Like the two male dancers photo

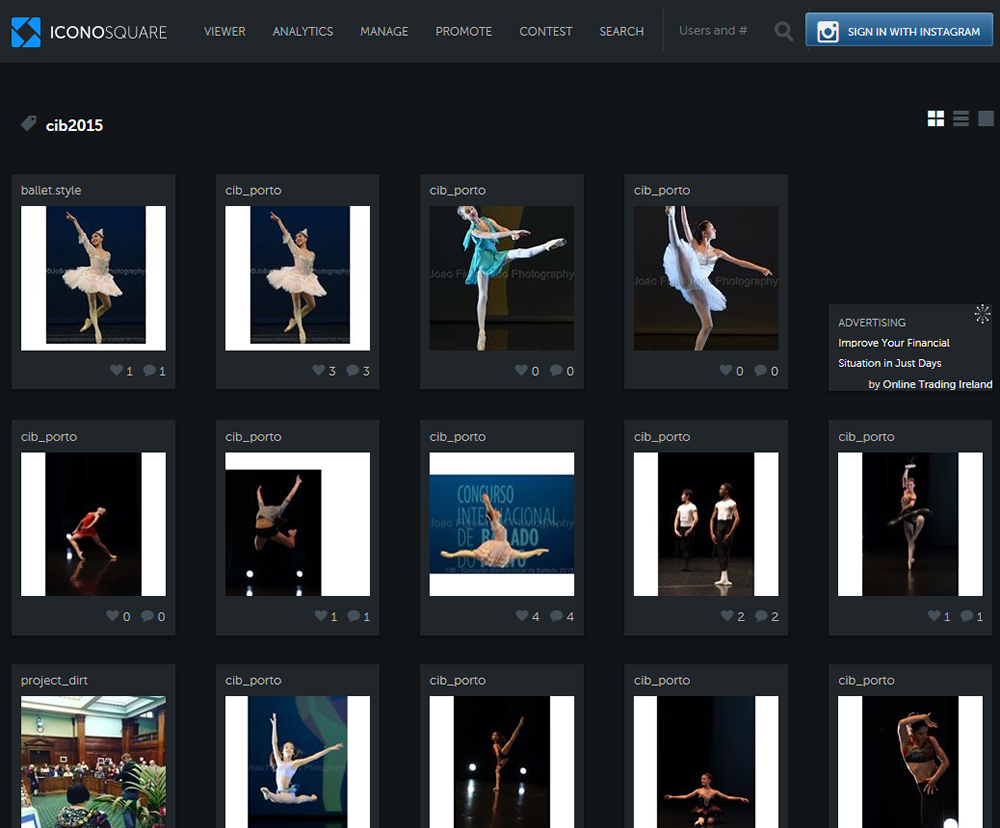tap(727, 616)
